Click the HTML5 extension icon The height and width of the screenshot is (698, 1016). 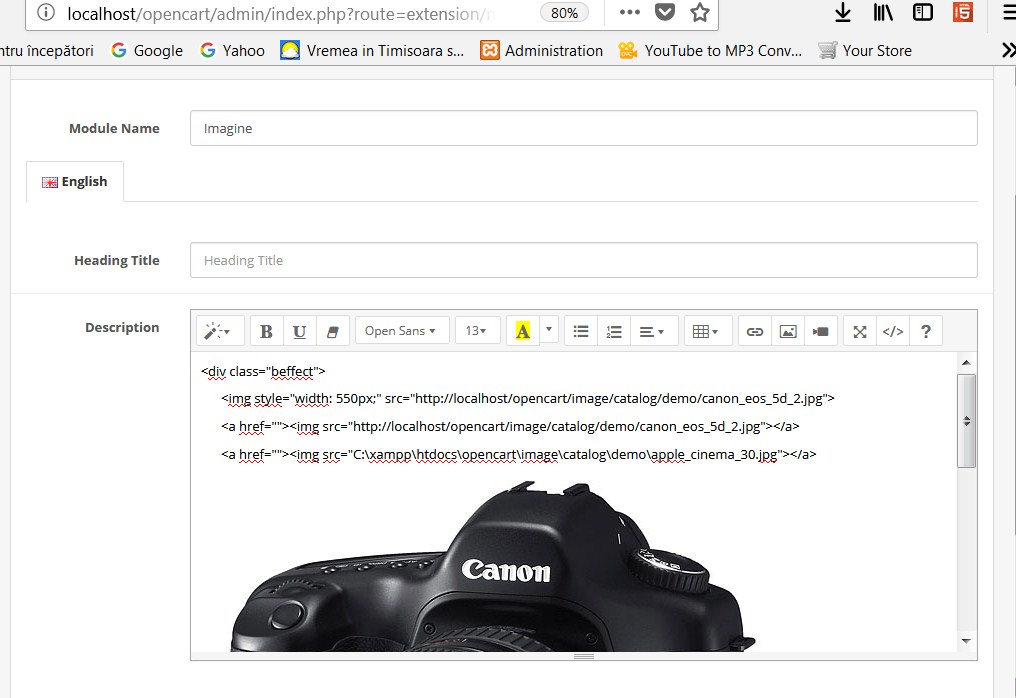point(963,12)
